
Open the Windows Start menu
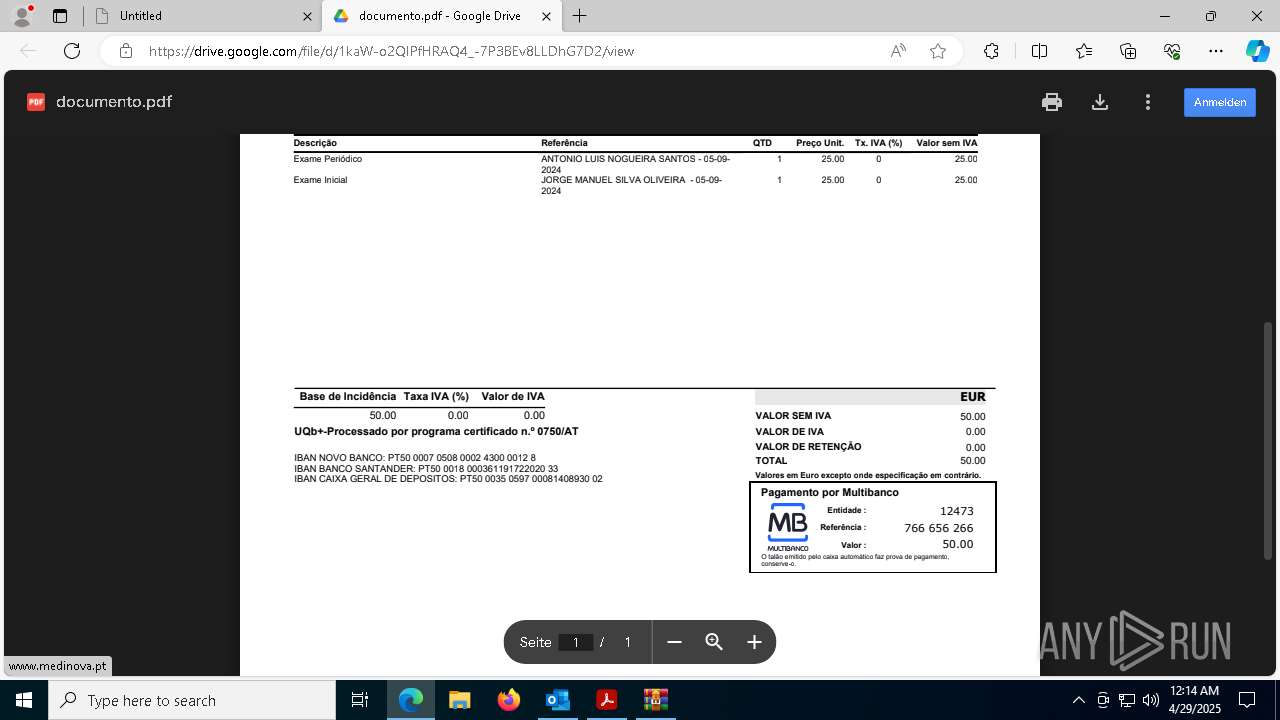[24, 700]
